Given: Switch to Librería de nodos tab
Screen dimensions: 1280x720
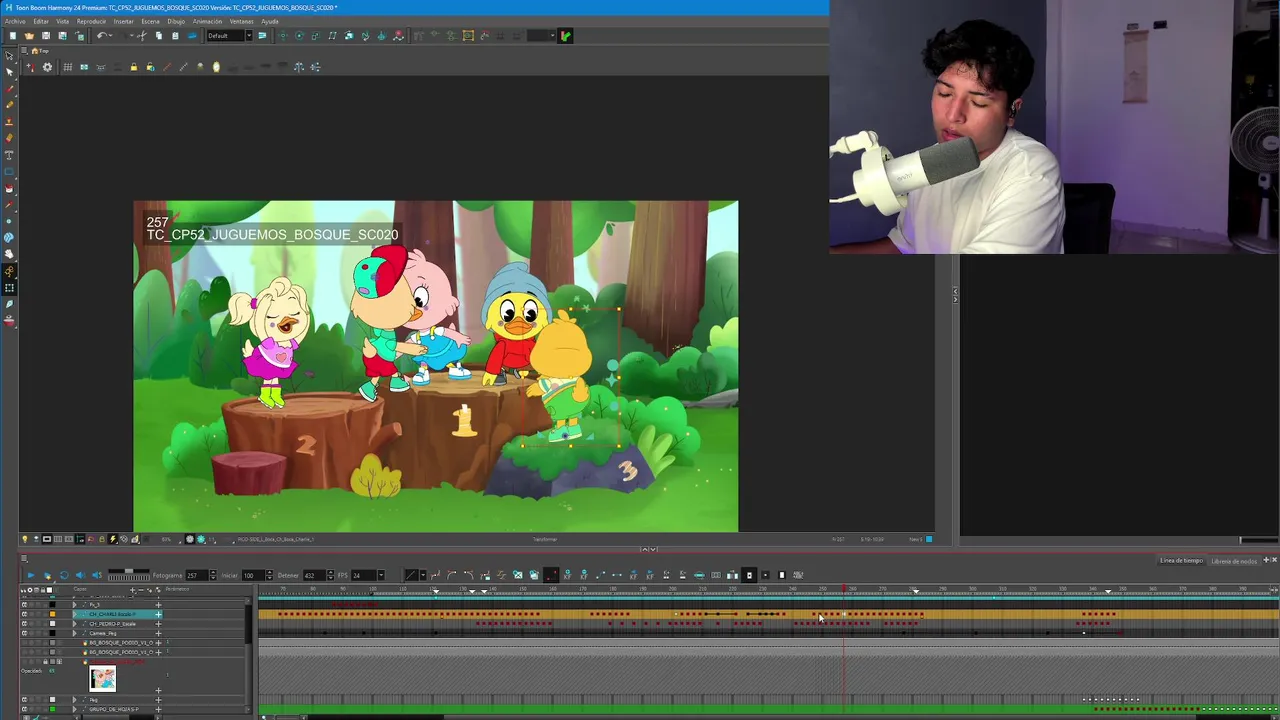Looking at the screenshot, I should pyautogui.click(x=1234, y=561).
